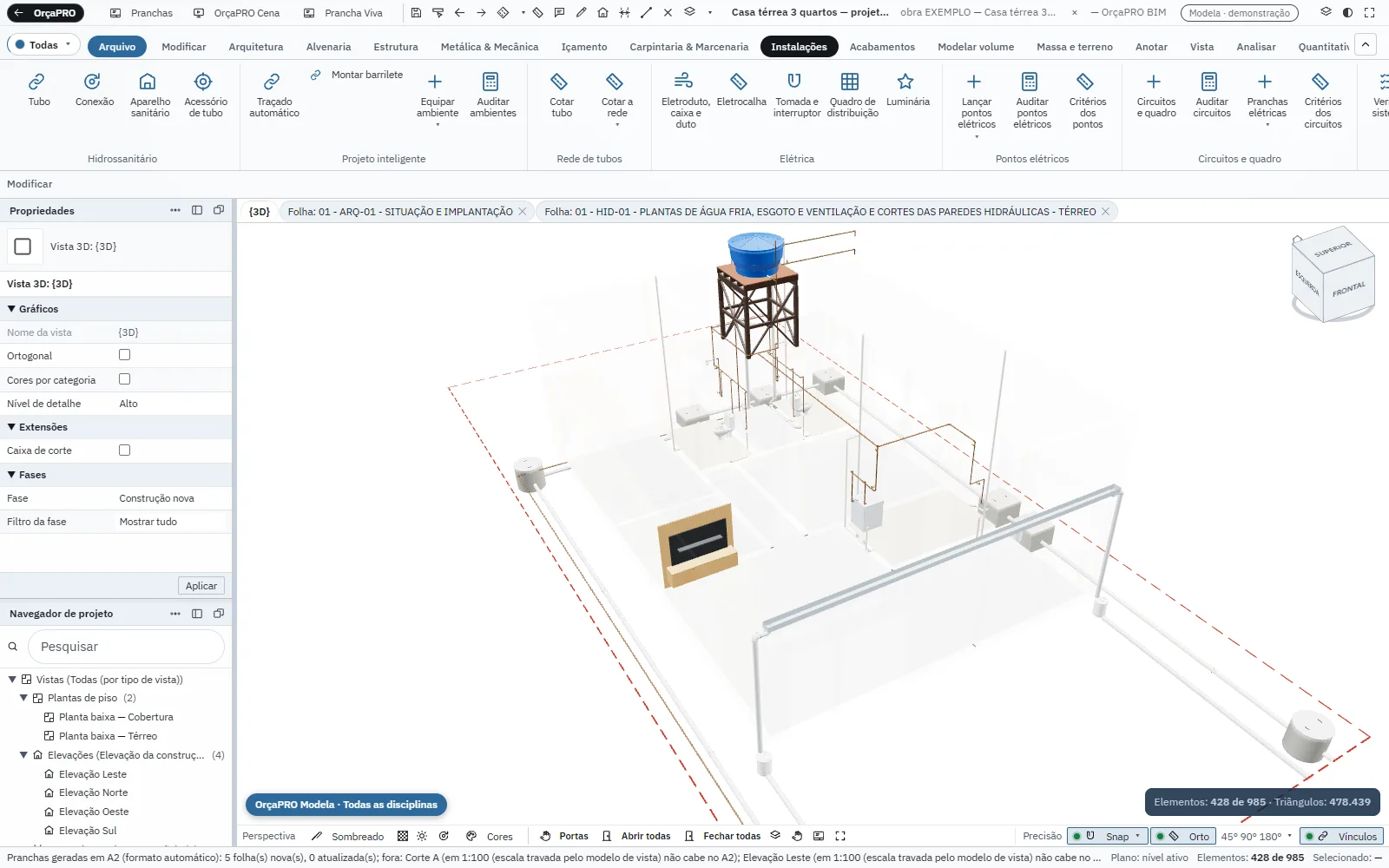
Task: Open Auditar pontos elétricos
Action: [1032, 101]
